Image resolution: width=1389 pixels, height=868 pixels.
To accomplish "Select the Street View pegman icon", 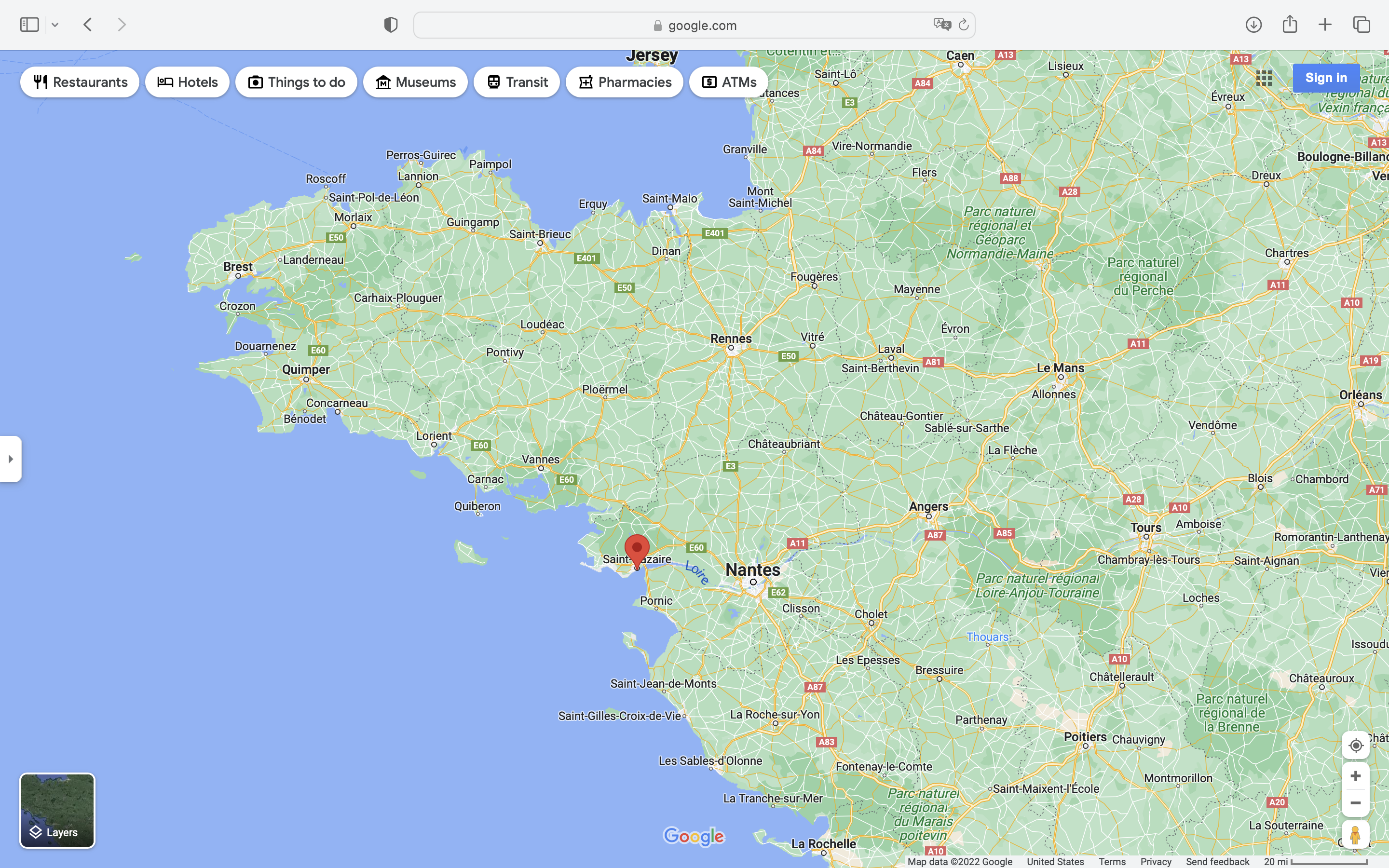I will 1355,835.
